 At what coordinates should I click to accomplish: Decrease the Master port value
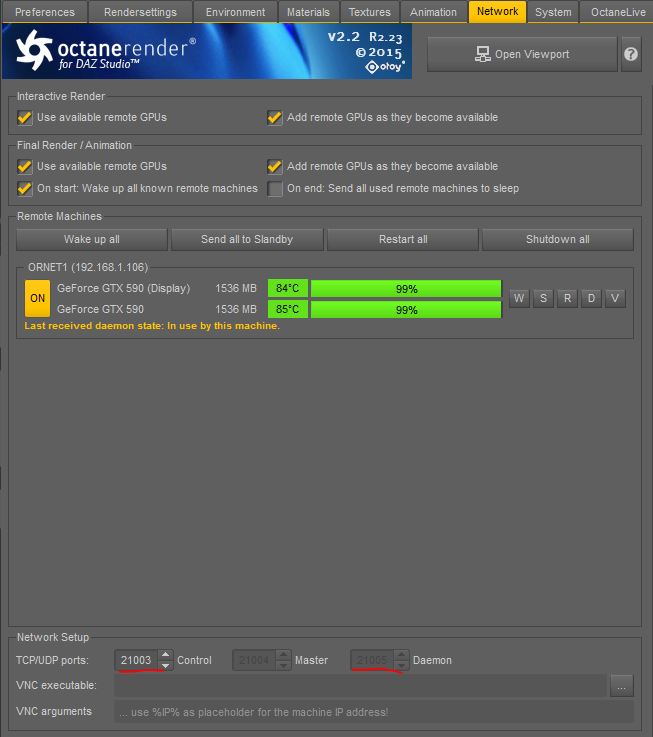pos(283,665)
